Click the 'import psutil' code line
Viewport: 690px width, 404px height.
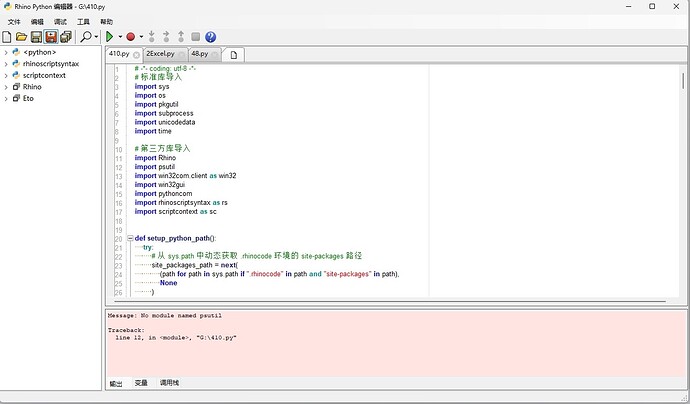[x=154, y=167]
